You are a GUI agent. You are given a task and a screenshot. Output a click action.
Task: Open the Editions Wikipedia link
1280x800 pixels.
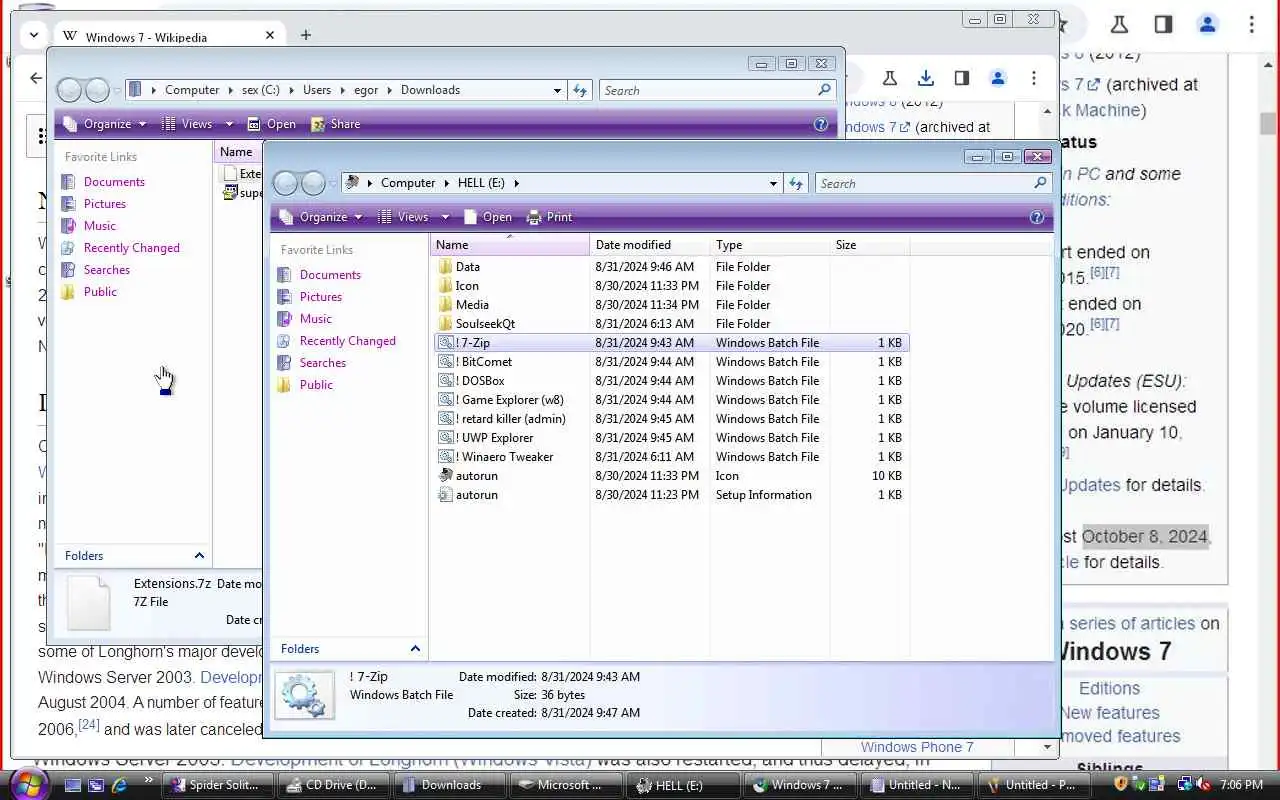(1109, 689)
